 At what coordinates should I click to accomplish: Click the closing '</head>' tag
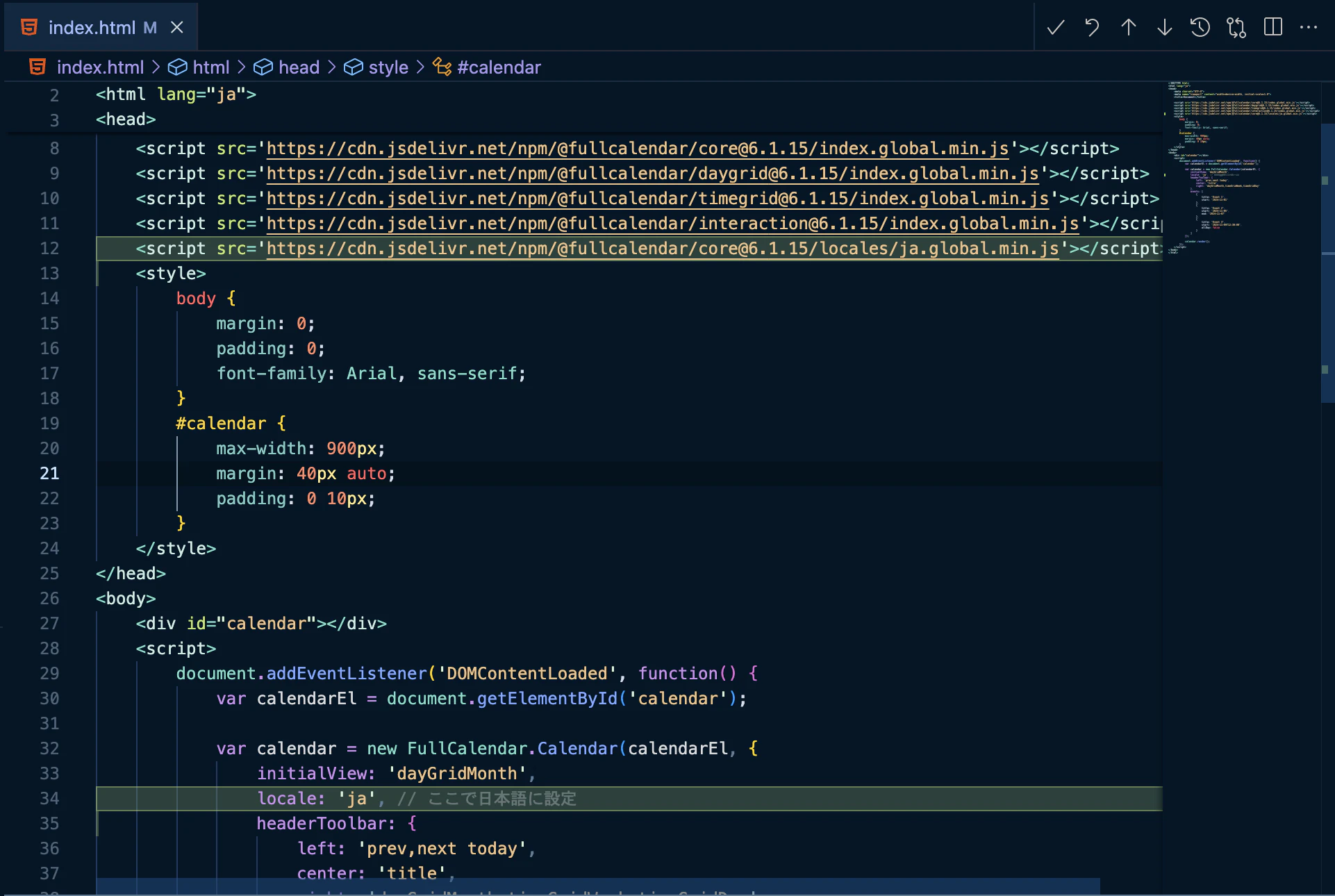(x=131, y=574)
